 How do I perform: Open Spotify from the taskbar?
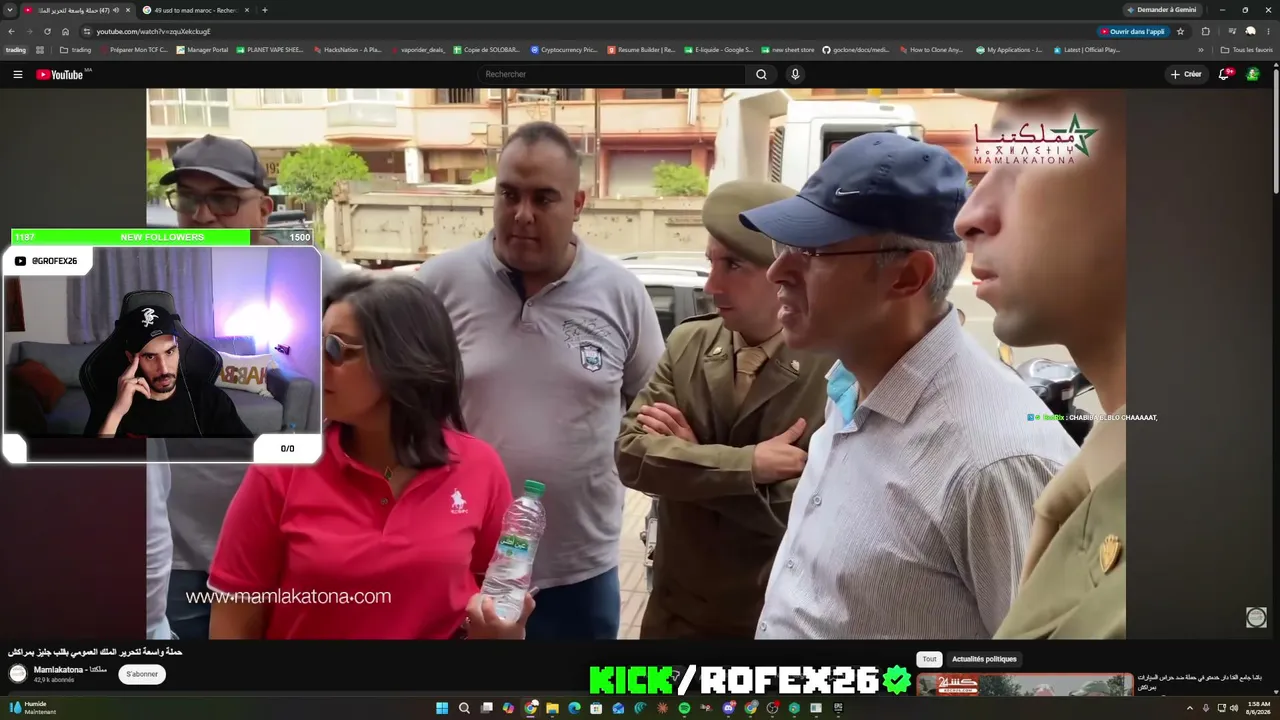pos(684,708)
